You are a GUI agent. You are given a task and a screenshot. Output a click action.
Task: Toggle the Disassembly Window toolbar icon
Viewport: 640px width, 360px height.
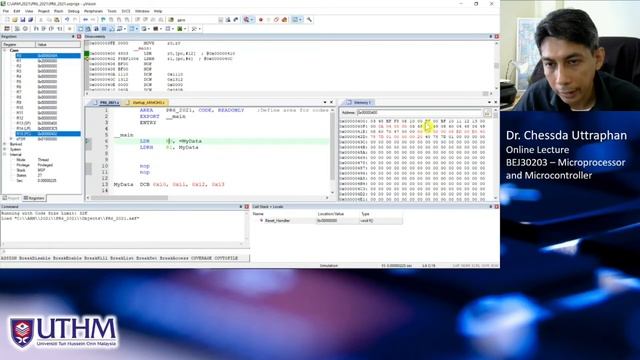click(88, 29)
